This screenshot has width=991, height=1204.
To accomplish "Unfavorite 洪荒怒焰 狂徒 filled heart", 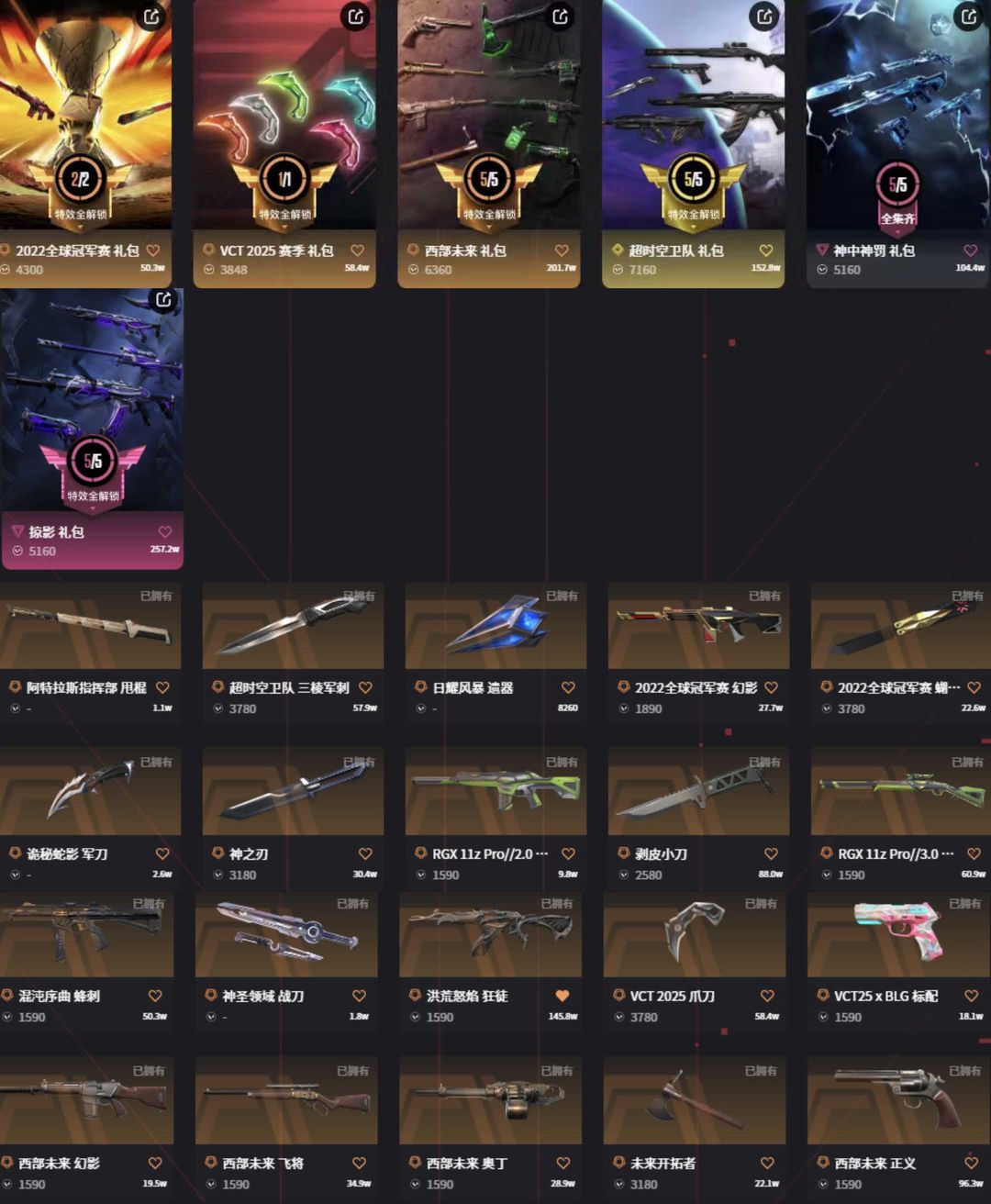I will tap(562, 996).
